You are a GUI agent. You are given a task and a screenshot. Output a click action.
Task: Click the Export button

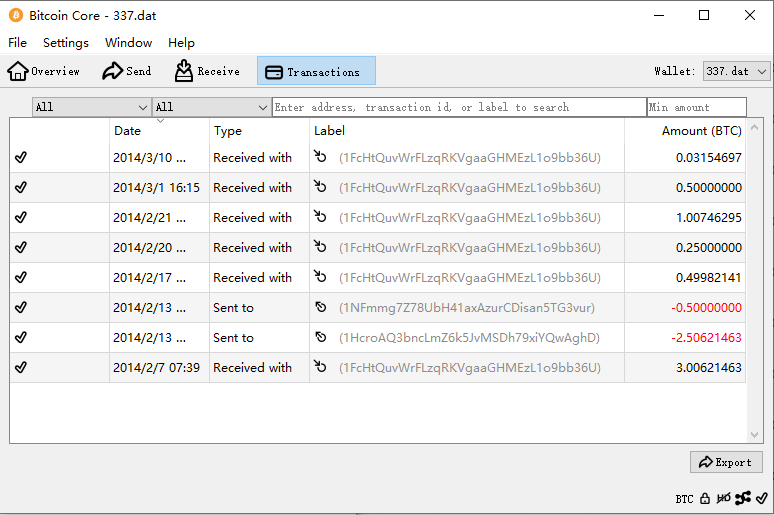726,462
